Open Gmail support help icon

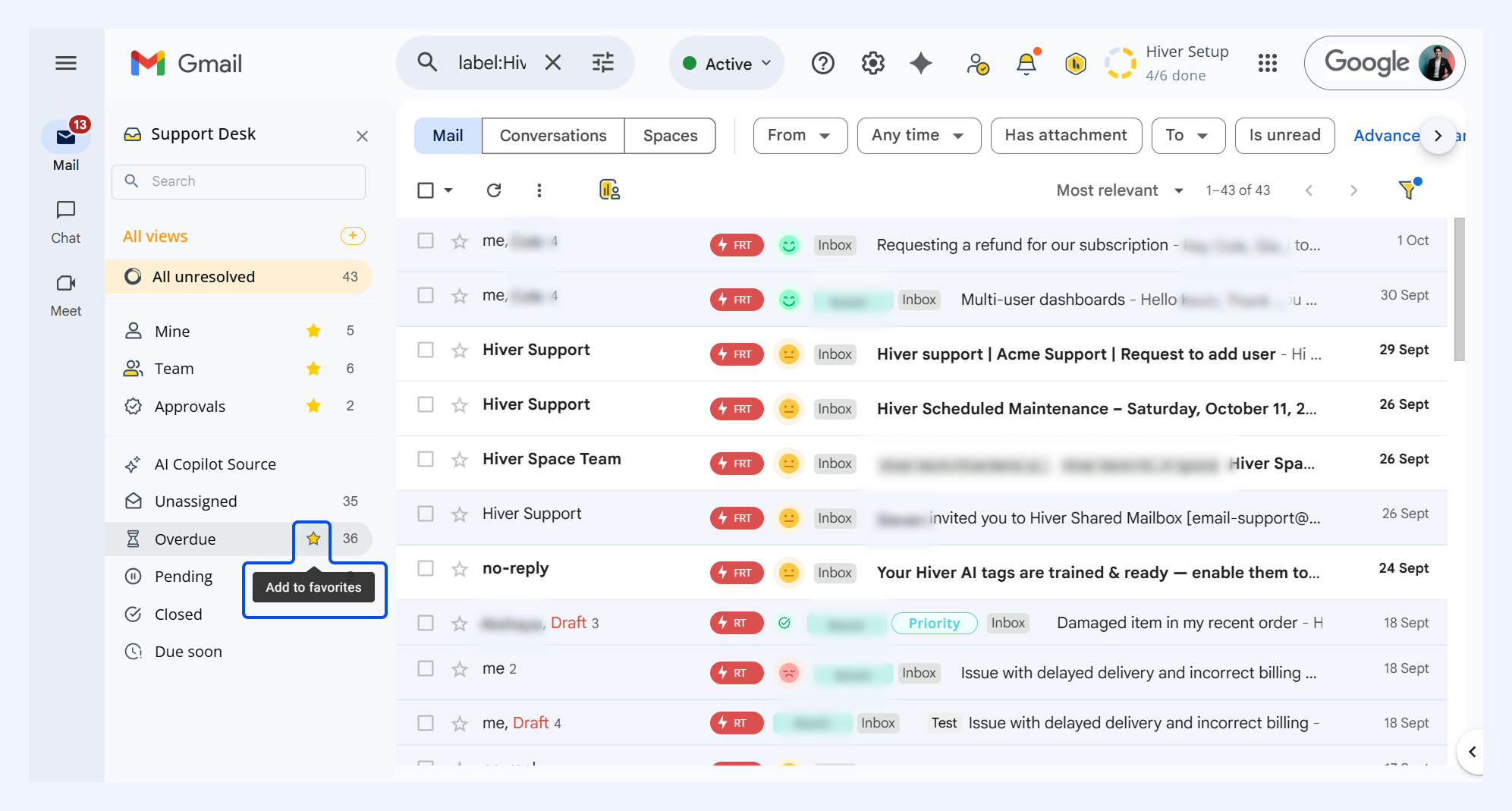tap(823, 63)
